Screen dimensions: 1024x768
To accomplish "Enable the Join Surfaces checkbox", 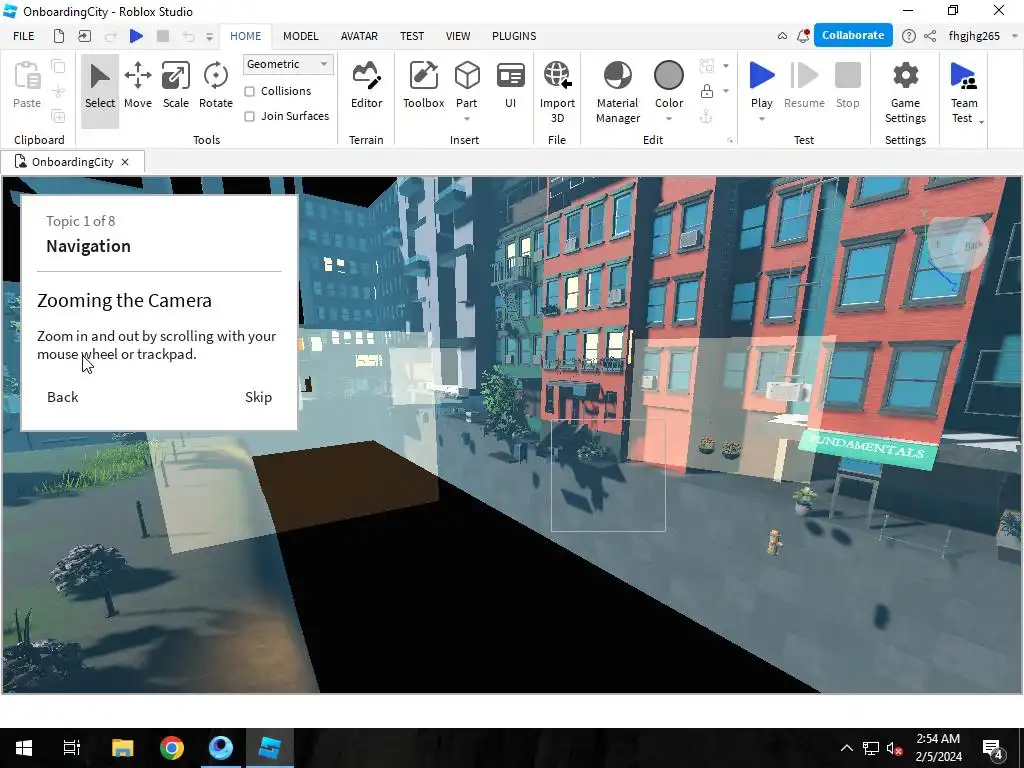I will (249, 116).
